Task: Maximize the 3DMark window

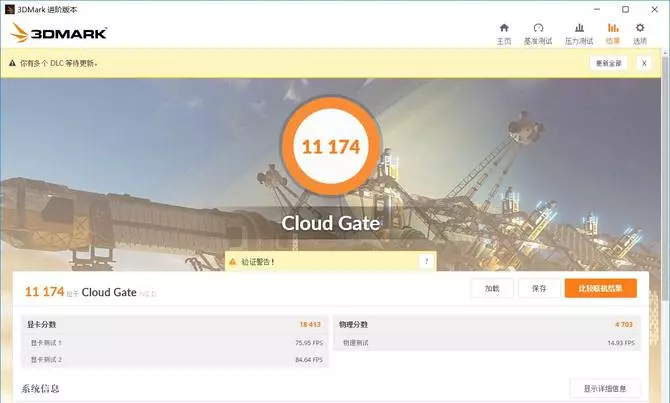Action: coord(626,9)
